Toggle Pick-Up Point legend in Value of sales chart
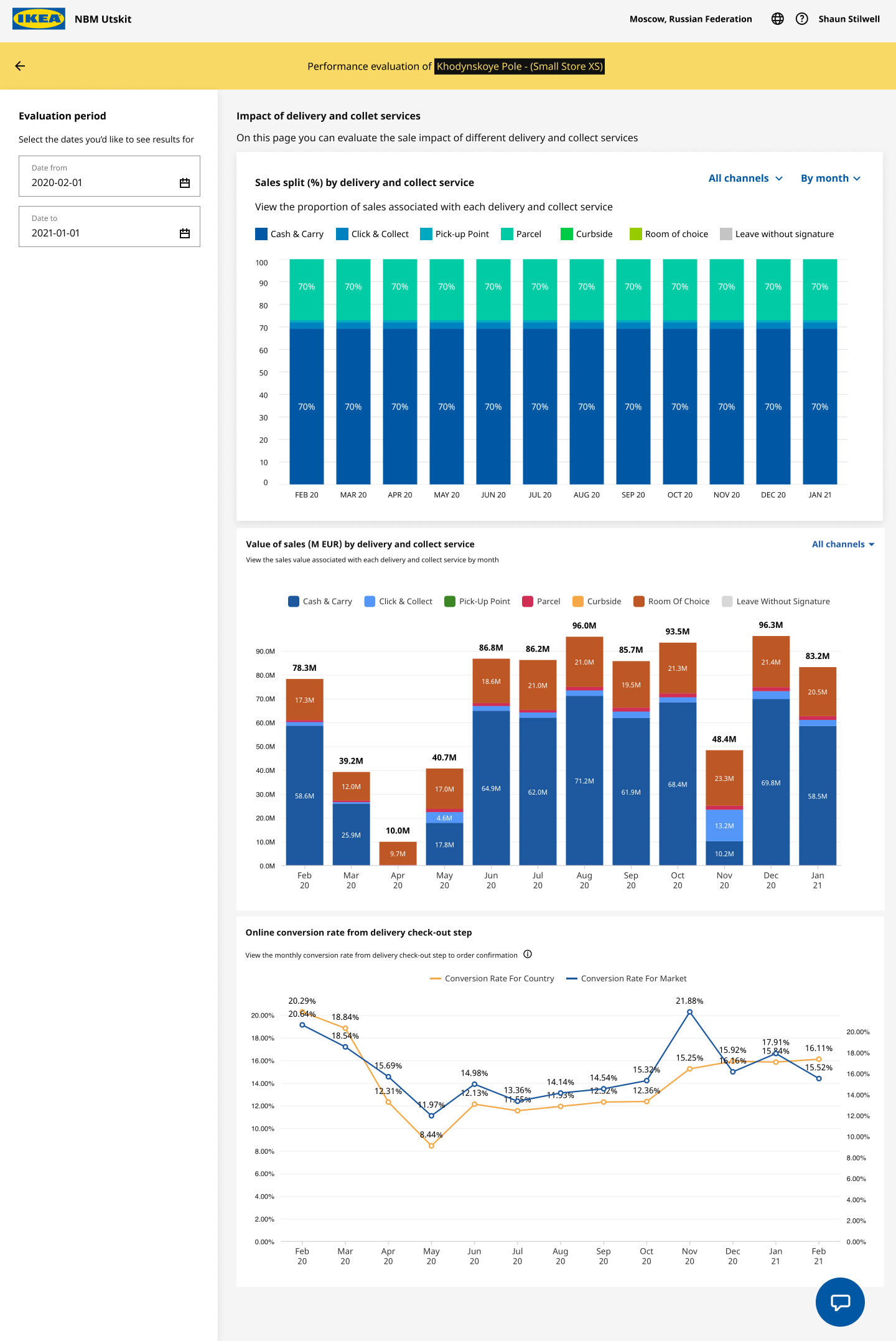The height and width of the screenshot is (1341, 896). 477,601
